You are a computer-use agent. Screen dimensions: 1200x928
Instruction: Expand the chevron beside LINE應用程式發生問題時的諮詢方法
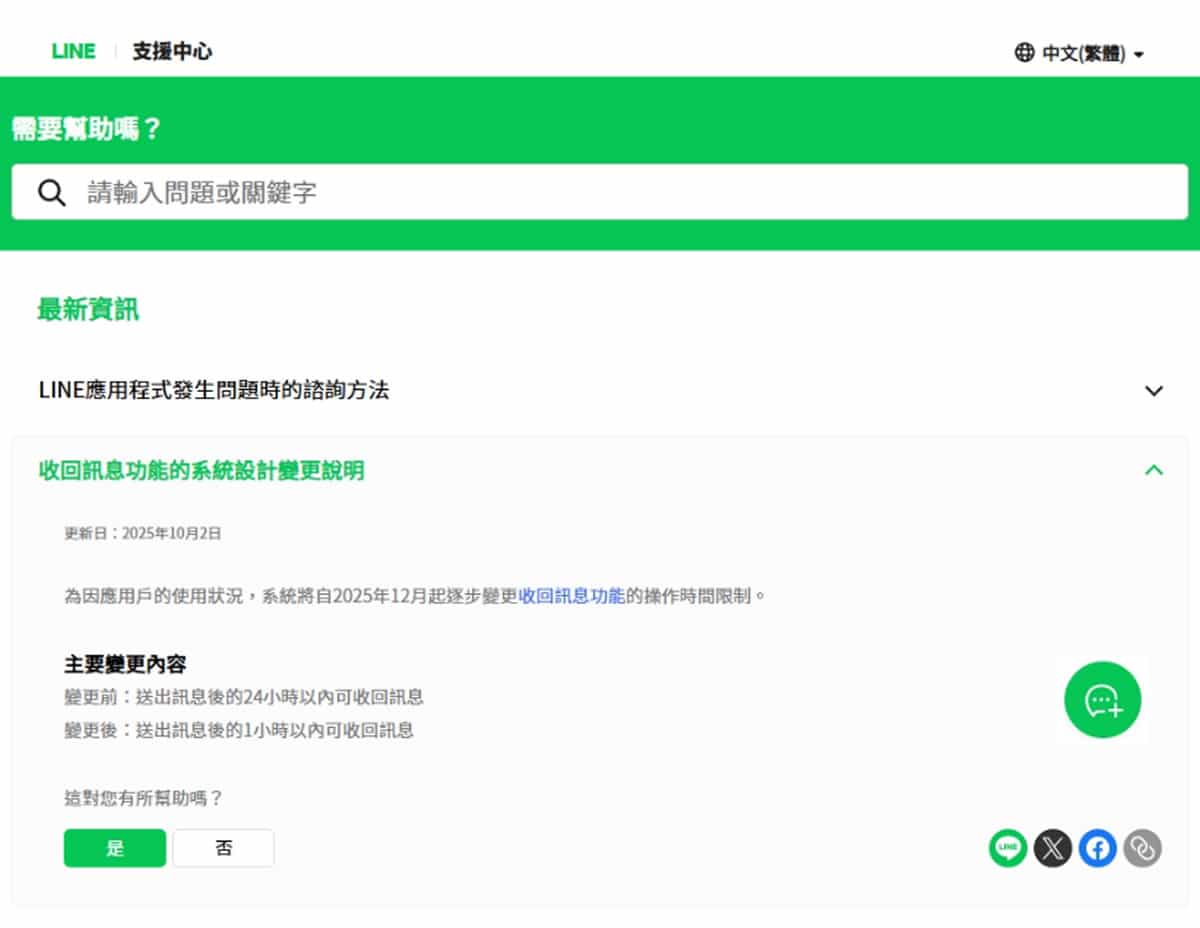(1154, 391)
